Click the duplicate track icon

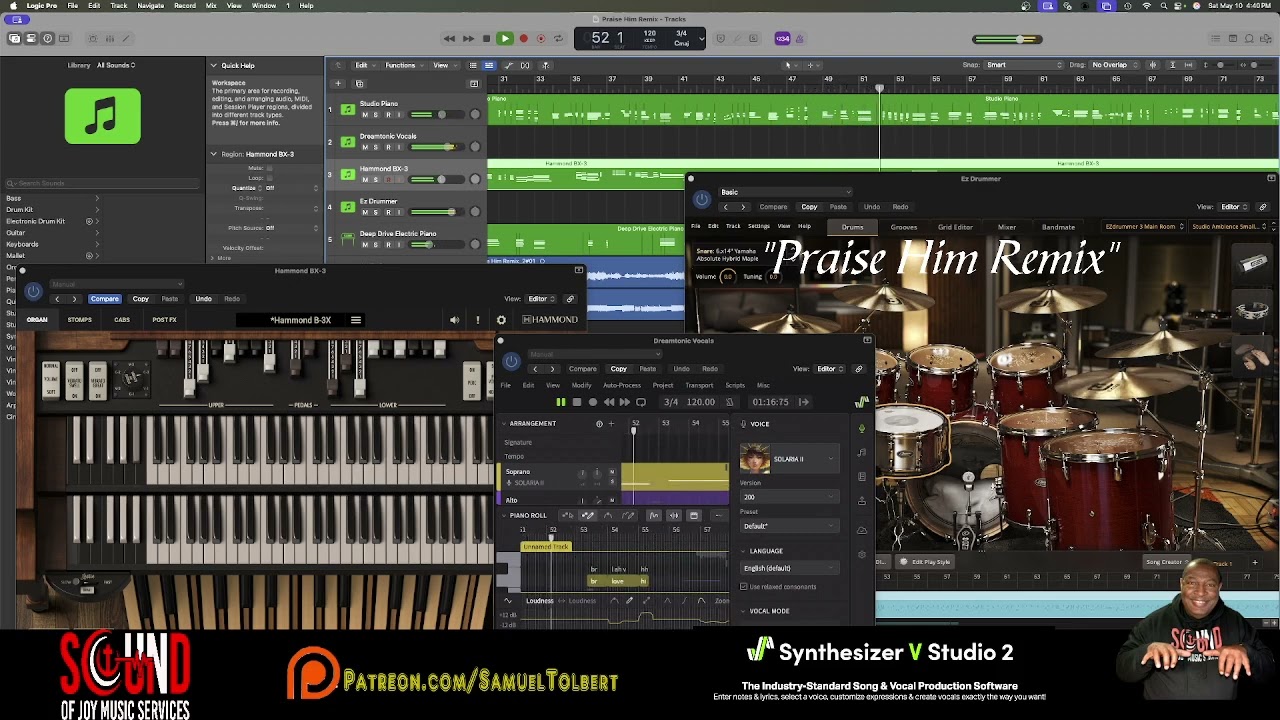pyautogui.click(x=360, y=84)
